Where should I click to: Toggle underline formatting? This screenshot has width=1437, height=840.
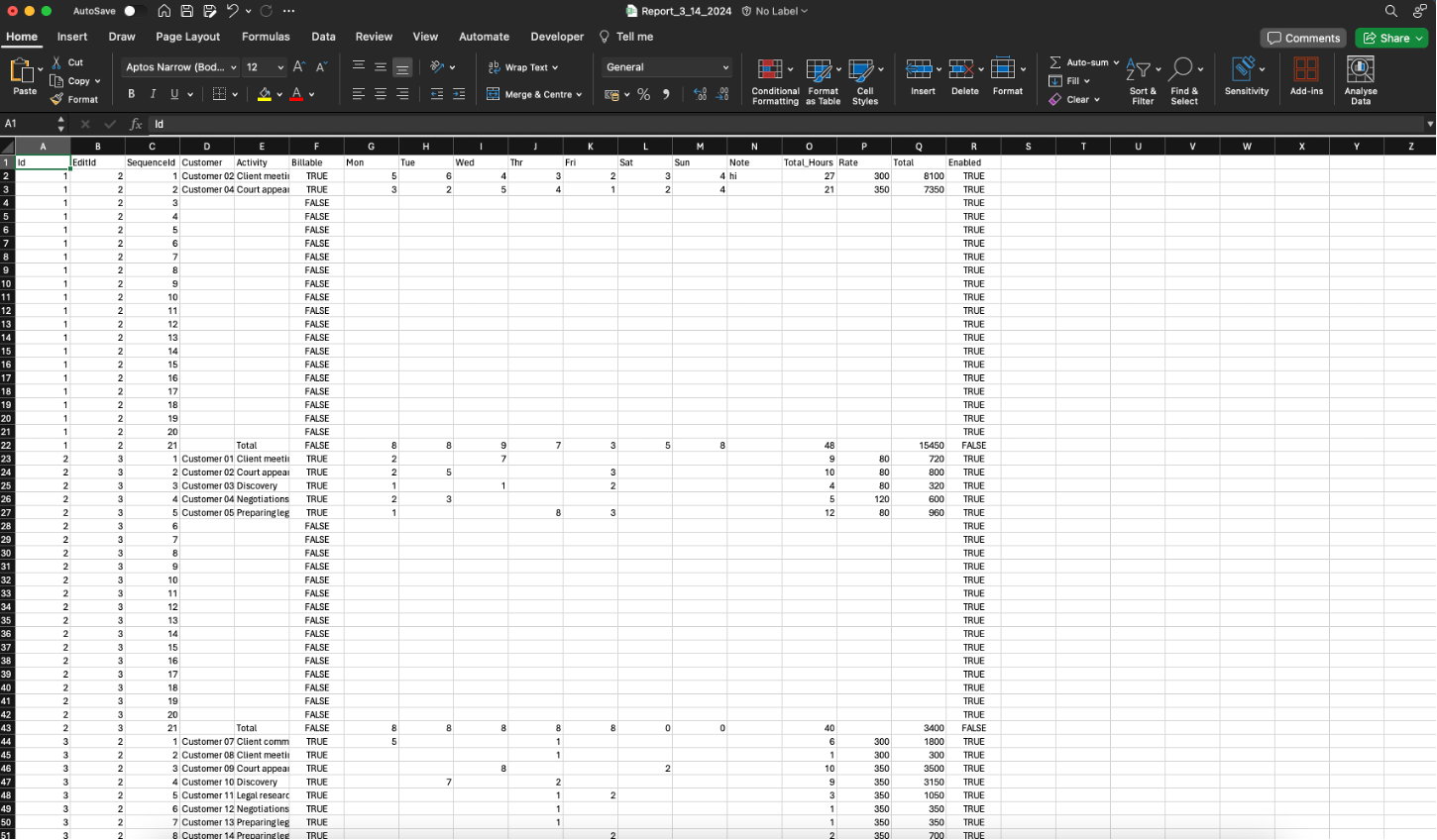coord(174,94)
